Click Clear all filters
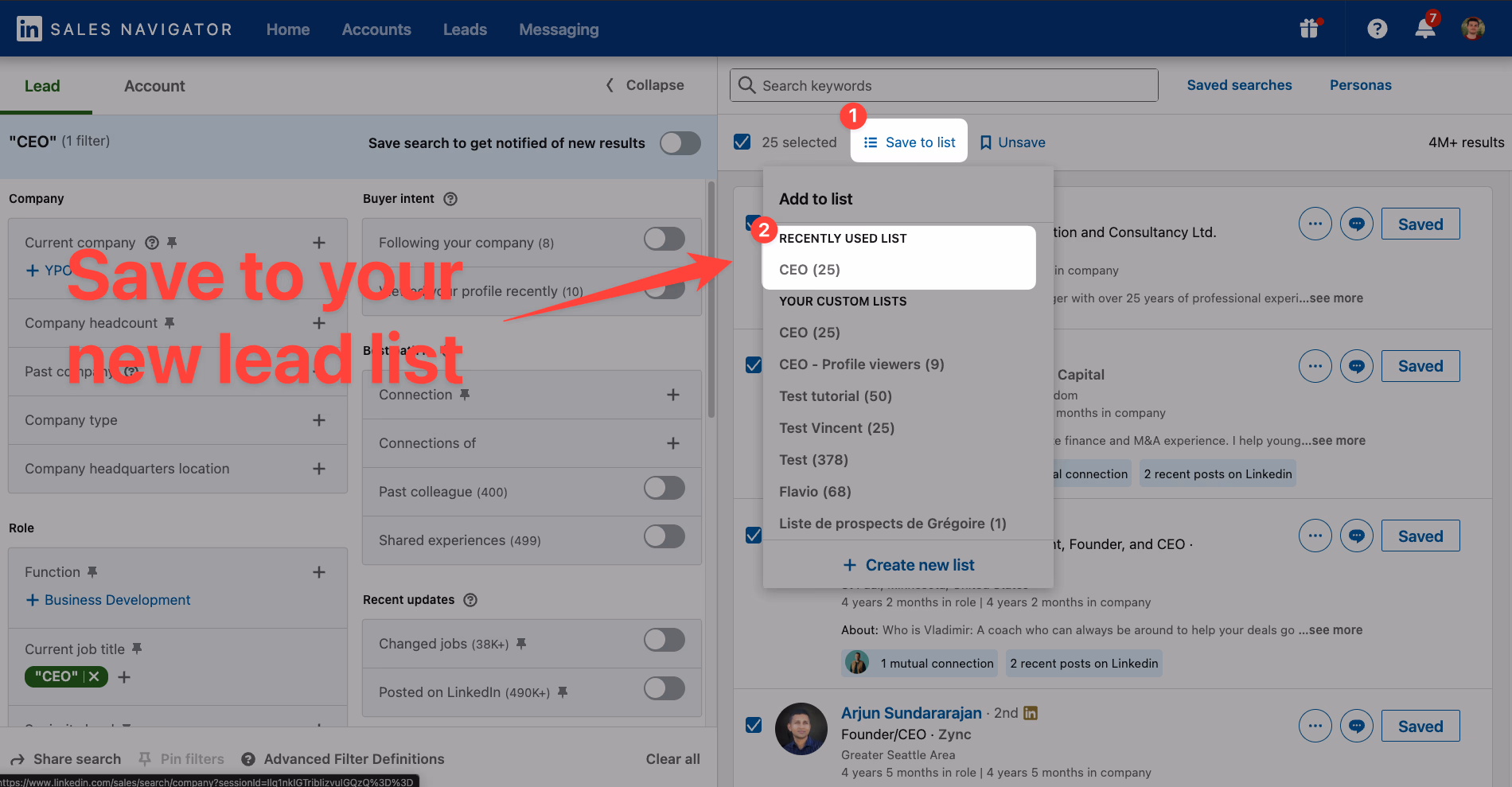Screen dimensions: 1512x787 [672, 759]
